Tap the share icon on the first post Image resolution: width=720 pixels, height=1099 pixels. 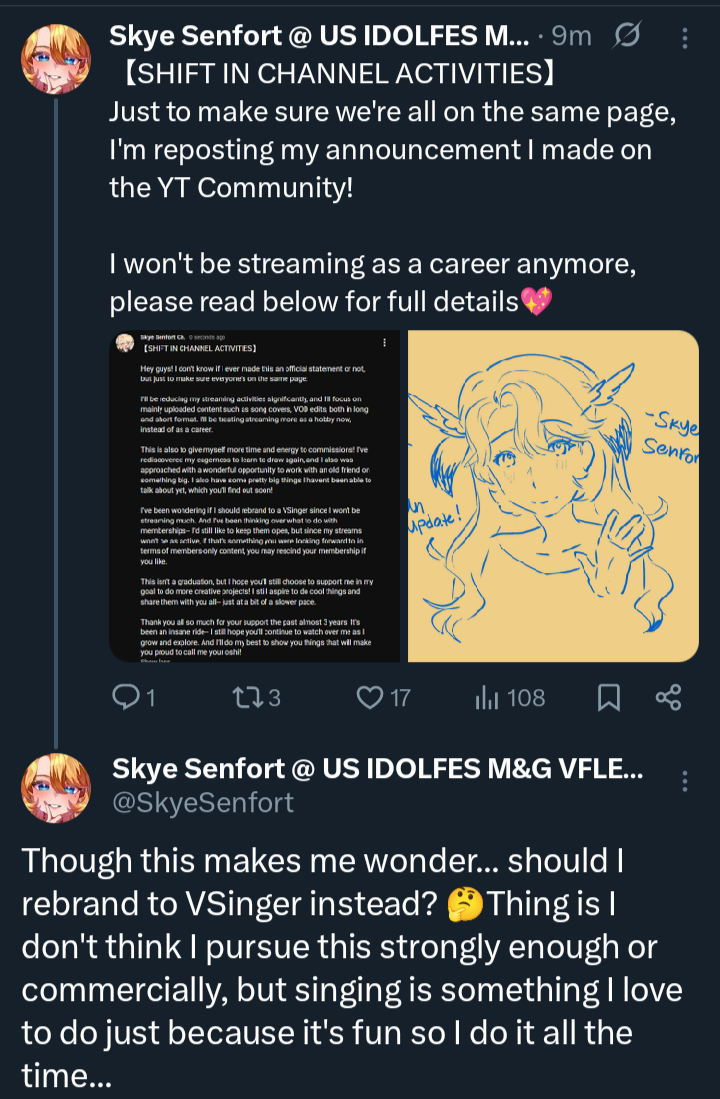(667, 697)
